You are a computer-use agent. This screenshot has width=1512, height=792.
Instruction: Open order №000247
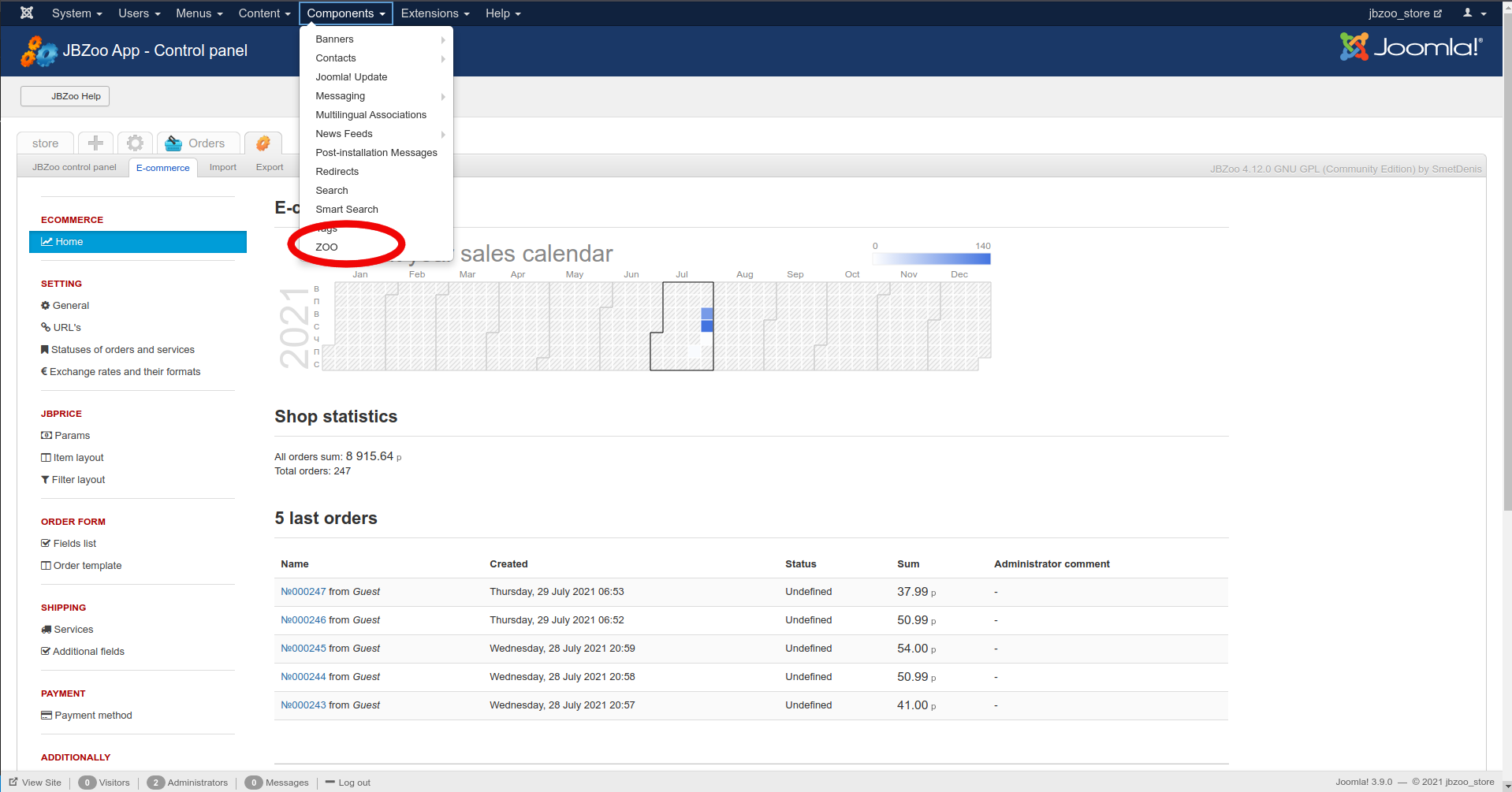point(303,592)
